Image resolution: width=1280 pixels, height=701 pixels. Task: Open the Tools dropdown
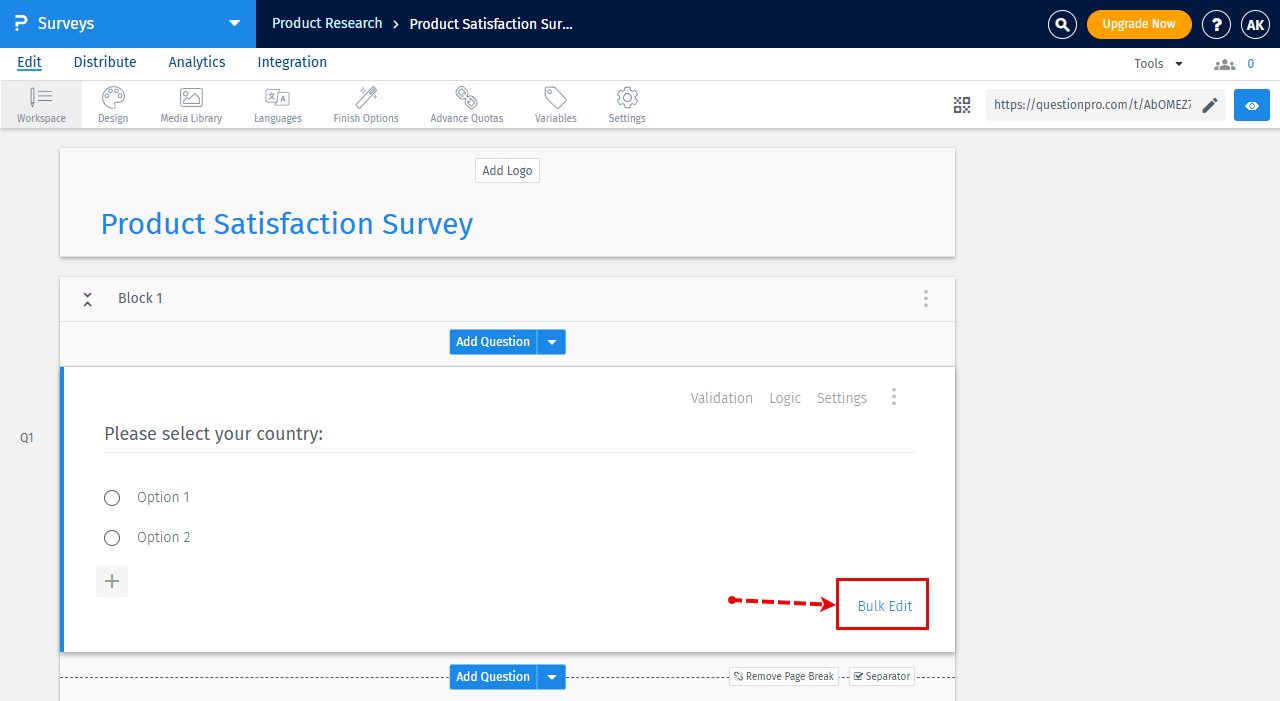(1157, 62)
